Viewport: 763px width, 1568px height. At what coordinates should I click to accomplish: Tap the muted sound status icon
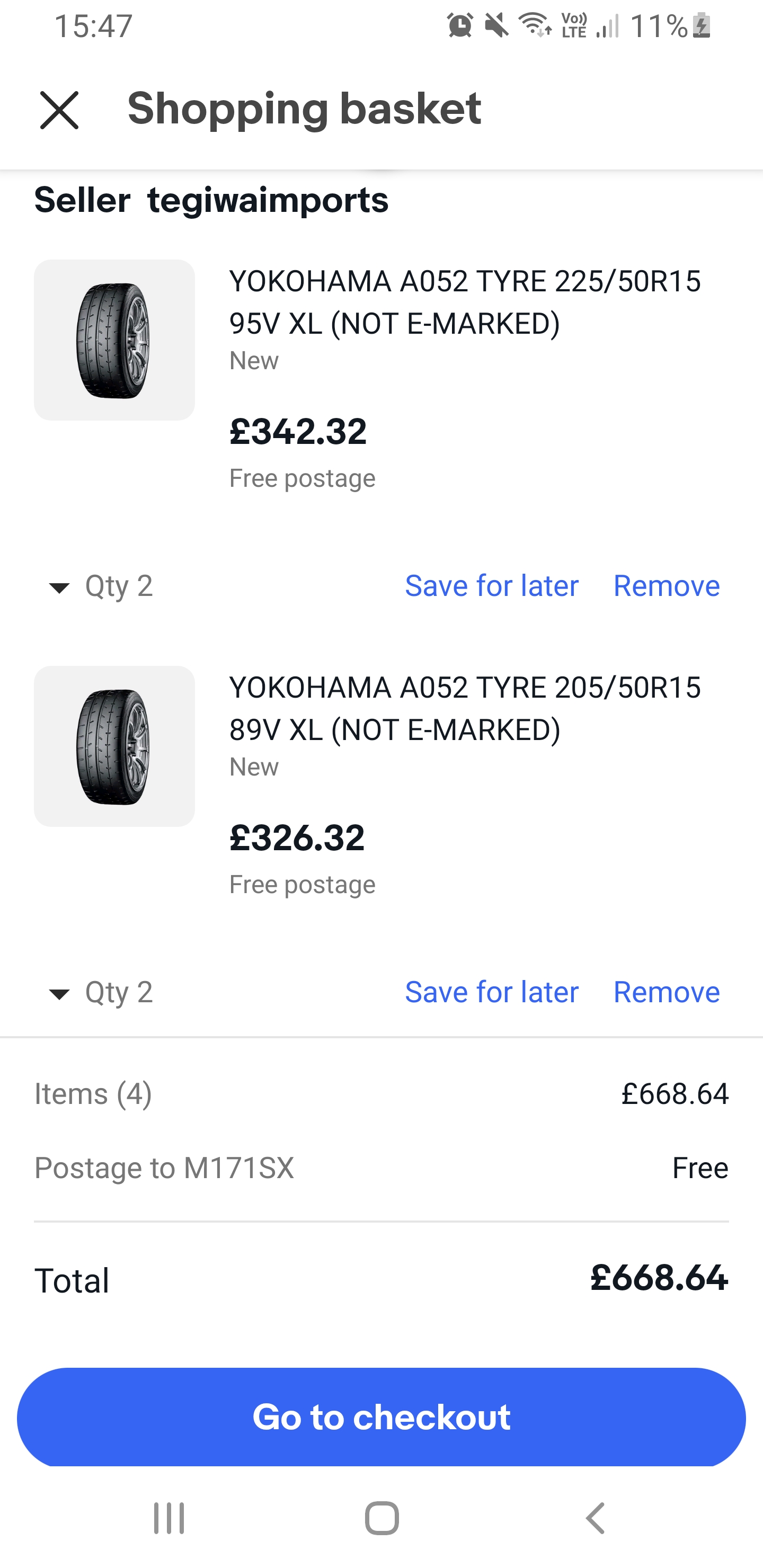coord(496,25)
